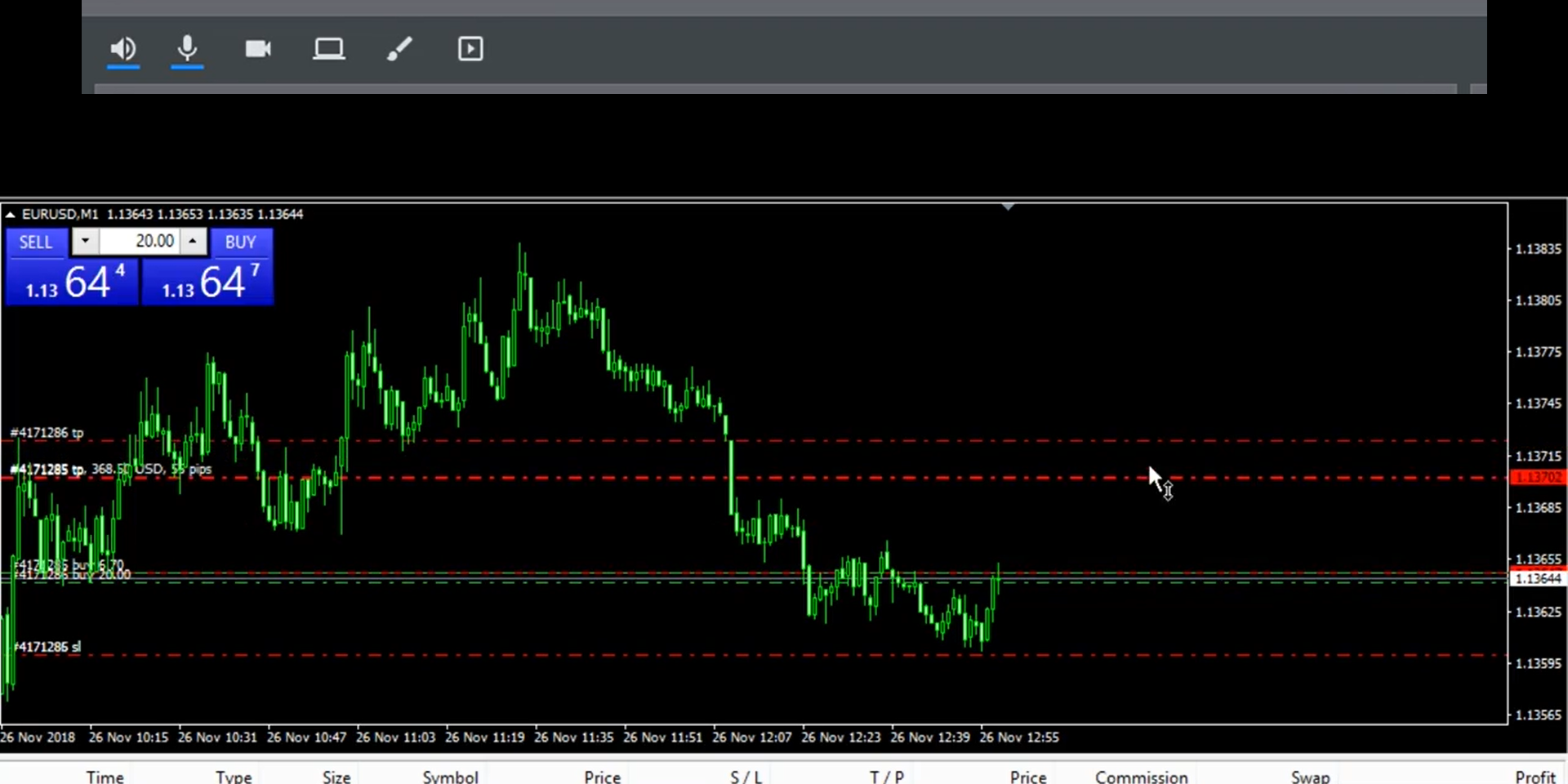Click the SELL price tile 1.13 64

click(x=72, y=282)
